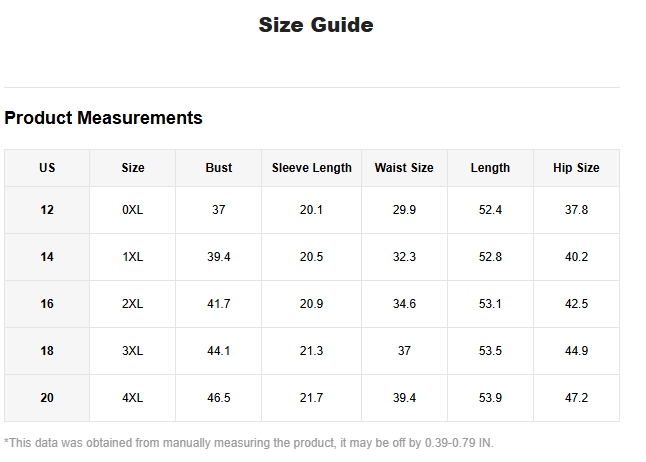Select the 47.2 hip size cell
The width and height of the screenshot is (646, 462).
576,398
